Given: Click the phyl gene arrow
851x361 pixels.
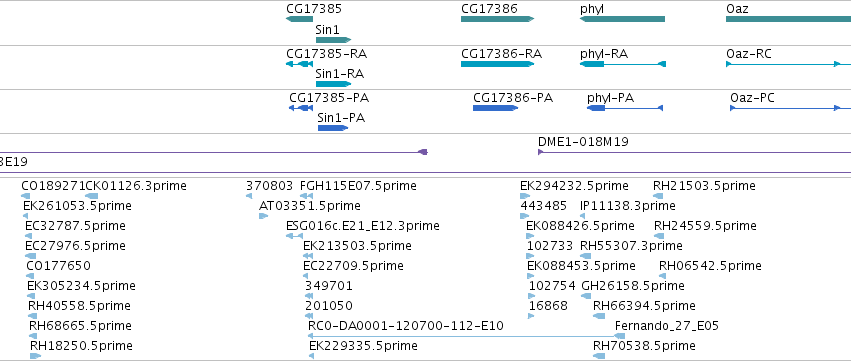Looking at the screenshot, I should 623,19.
